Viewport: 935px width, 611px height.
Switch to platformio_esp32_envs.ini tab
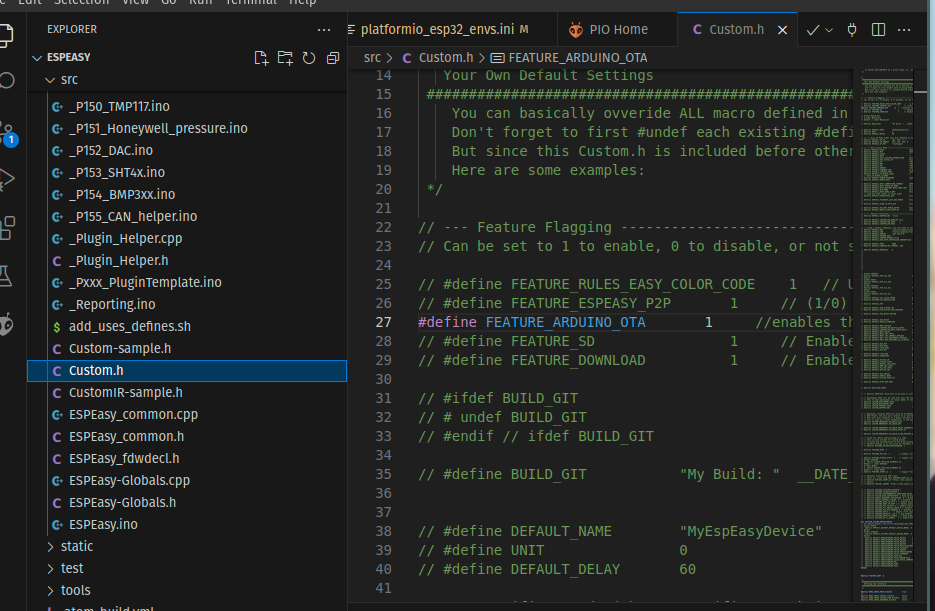tap(438, 29)
